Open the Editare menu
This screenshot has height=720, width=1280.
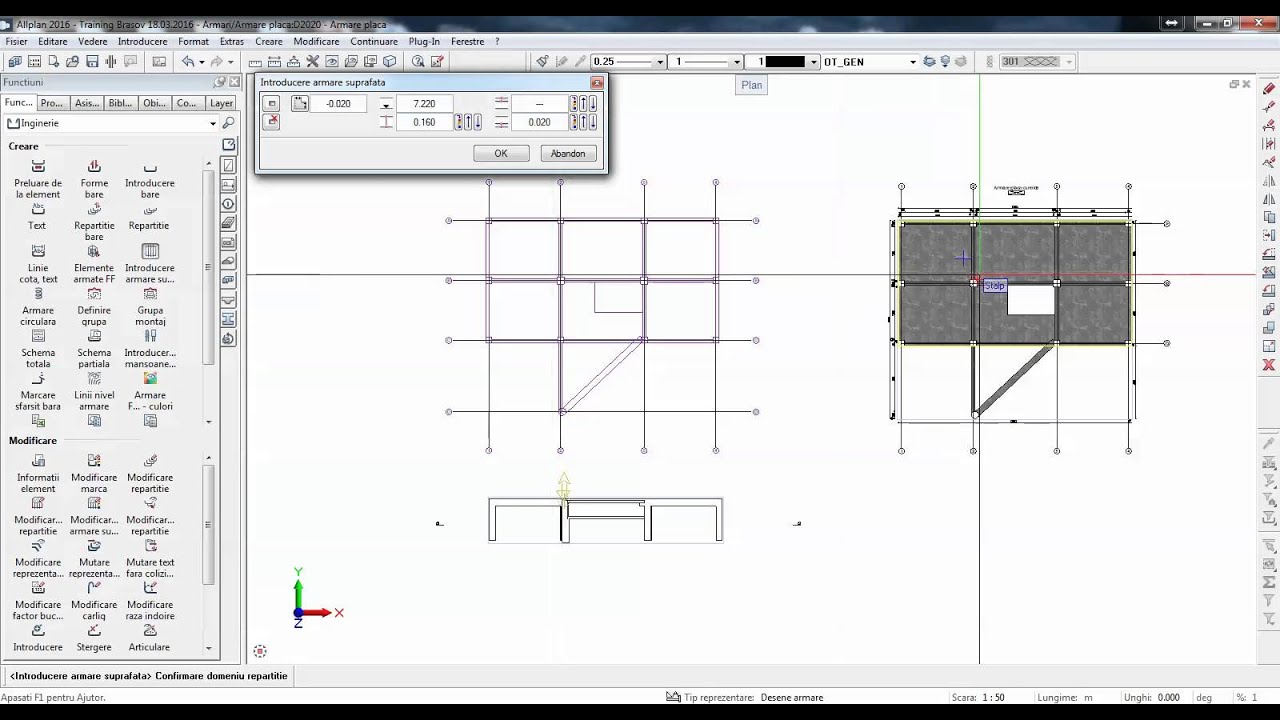click(x=53, y=42)
